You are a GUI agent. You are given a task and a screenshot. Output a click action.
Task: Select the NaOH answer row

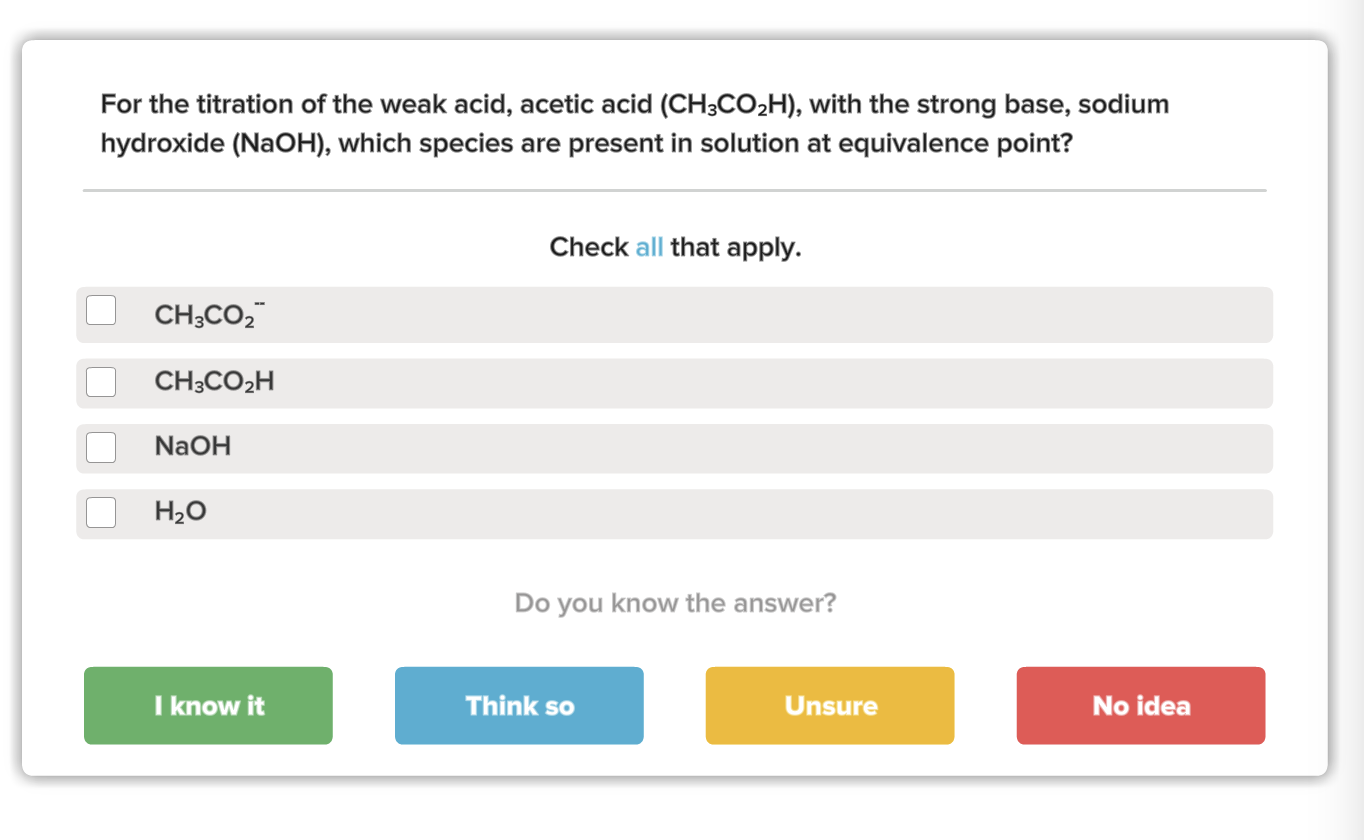(675, 448)
